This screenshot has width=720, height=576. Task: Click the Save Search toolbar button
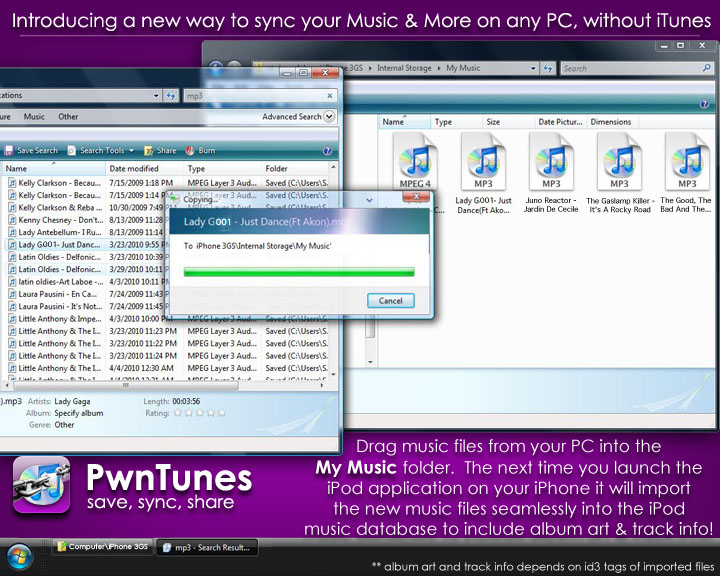click(x=32, y=150)
